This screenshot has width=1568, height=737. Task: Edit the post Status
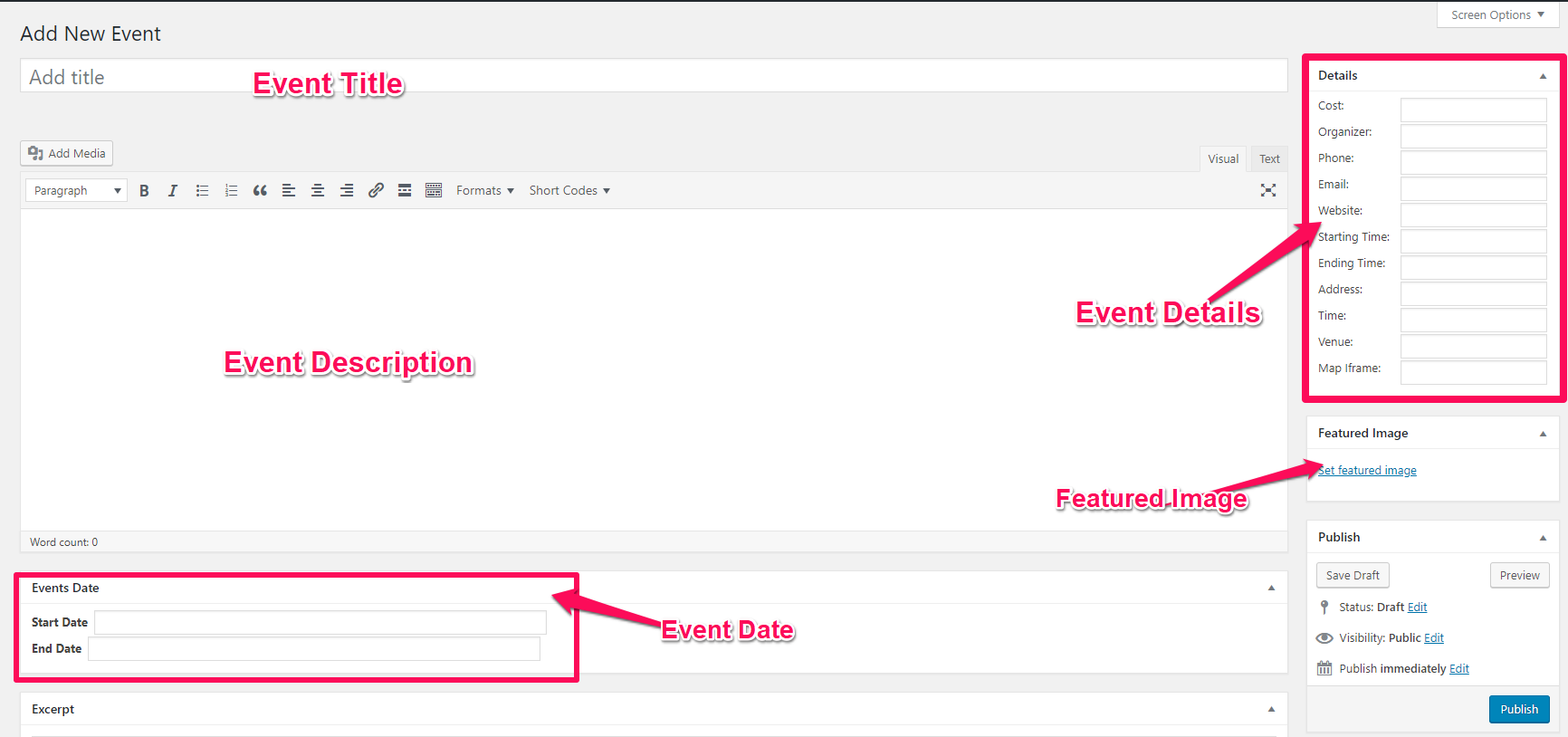tap(1417, 608)
